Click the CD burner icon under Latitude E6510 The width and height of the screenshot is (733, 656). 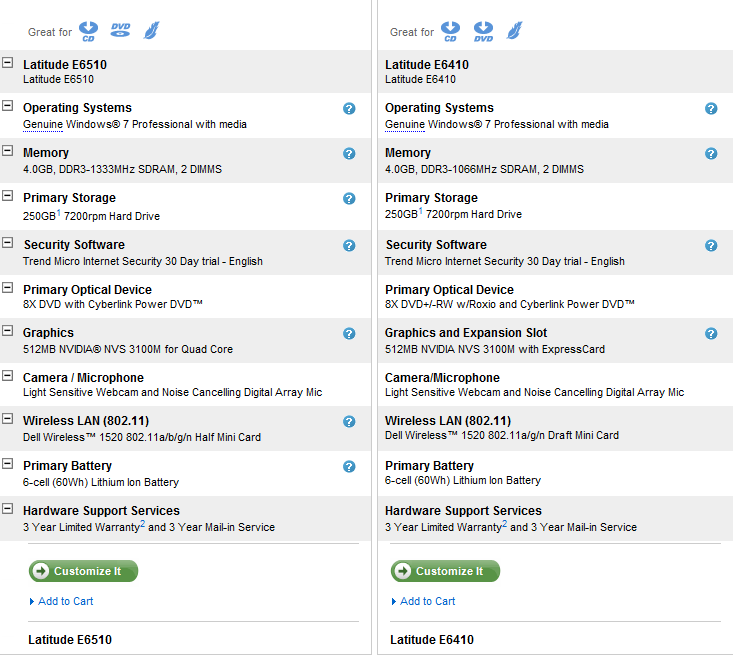(x=88, y=31)
